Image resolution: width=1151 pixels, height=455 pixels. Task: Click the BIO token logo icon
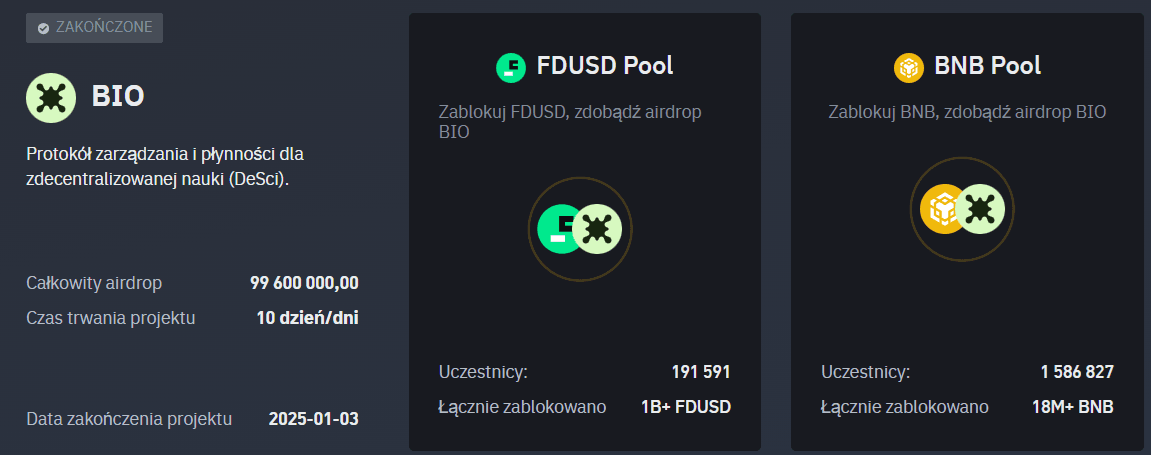point(51,98)
